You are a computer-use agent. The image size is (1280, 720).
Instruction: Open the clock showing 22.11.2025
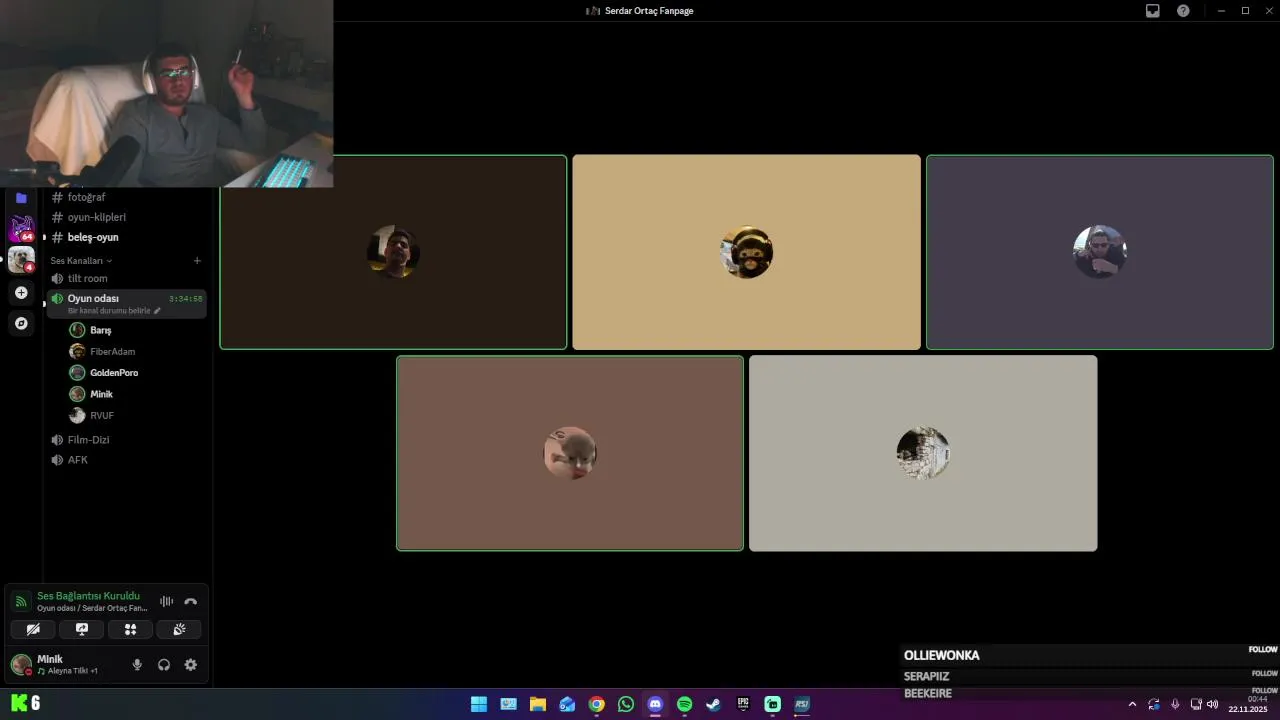pos(1250,704)
